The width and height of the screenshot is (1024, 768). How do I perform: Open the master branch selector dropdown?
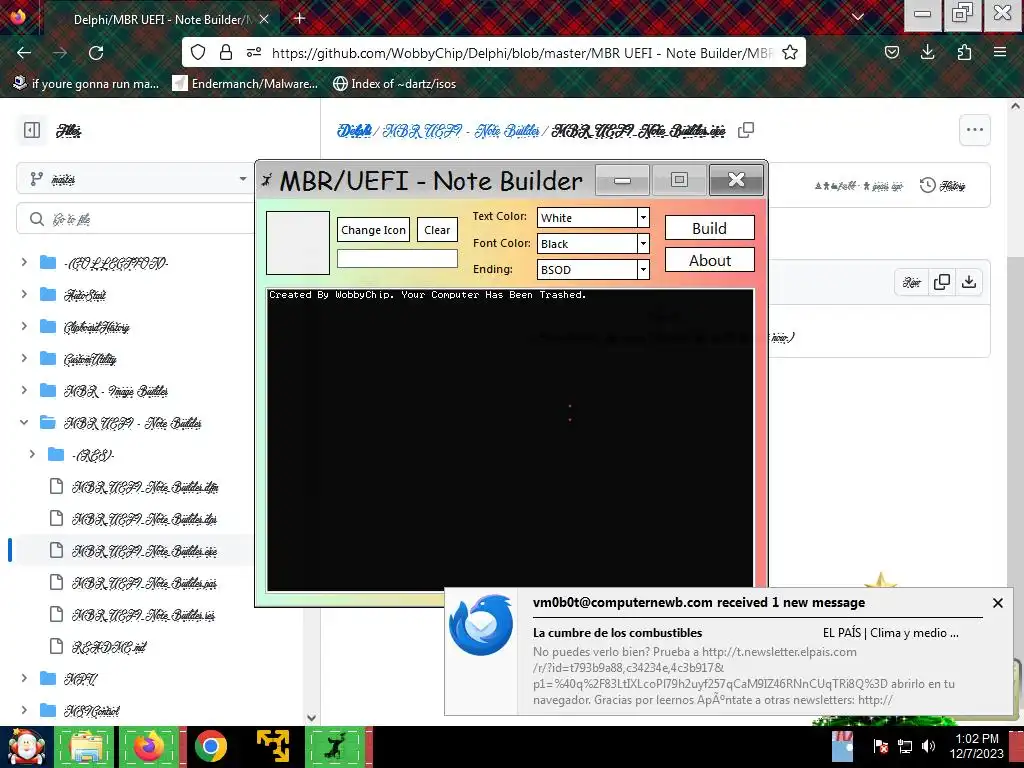click(x=137, y=179)
